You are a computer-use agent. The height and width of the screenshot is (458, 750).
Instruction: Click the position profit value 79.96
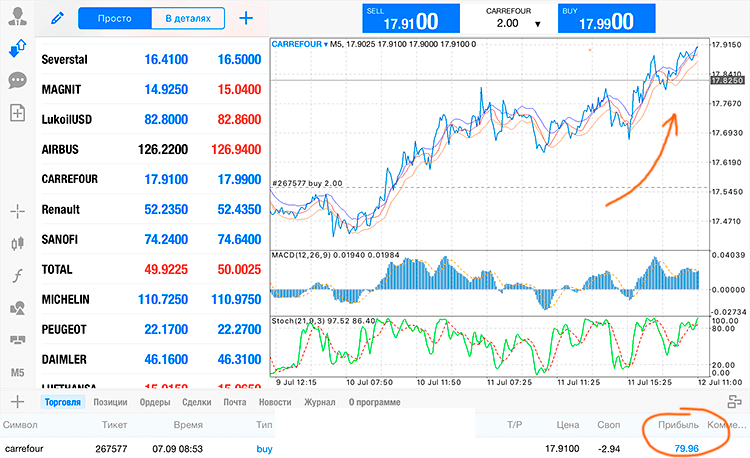point(686,448)
